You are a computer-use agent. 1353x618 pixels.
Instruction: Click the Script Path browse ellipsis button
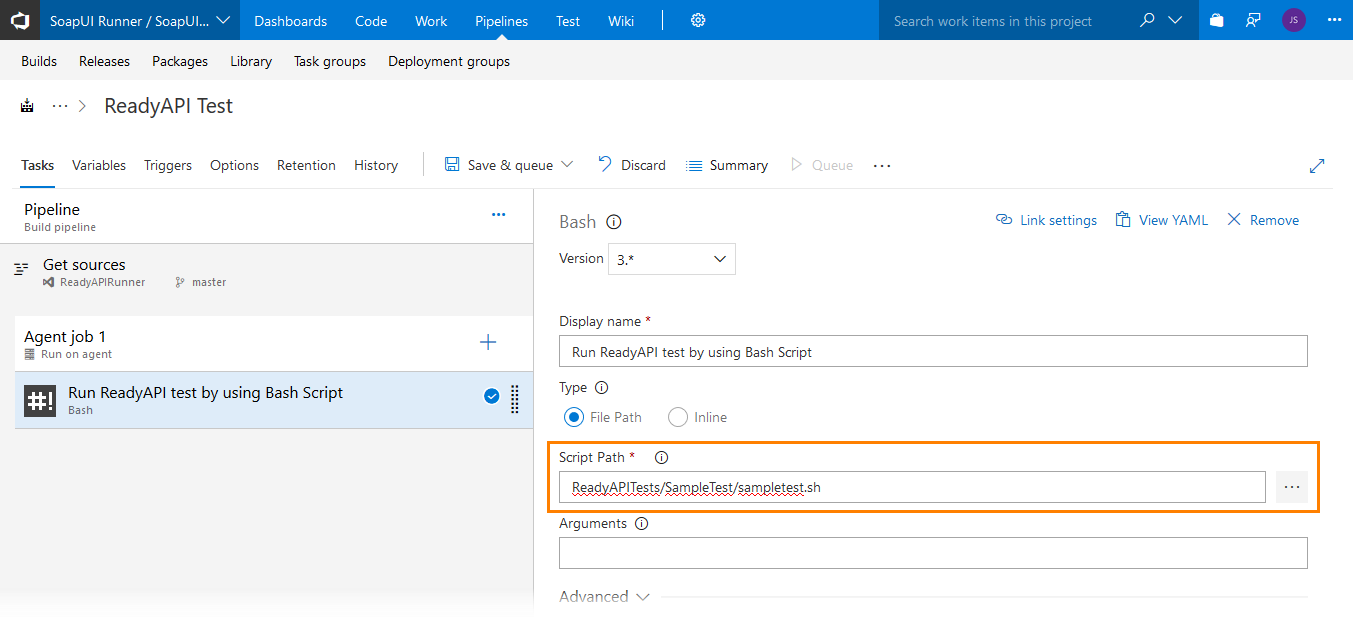1291,487
